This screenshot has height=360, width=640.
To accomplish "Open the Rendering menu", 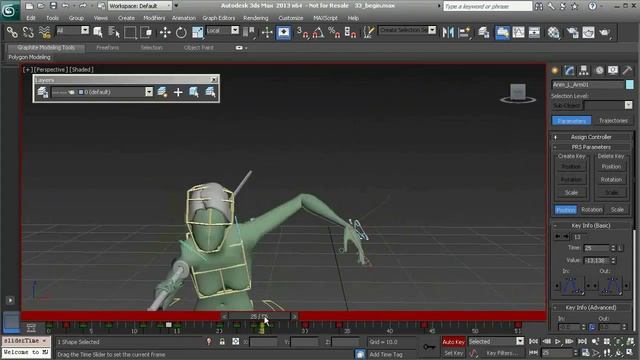I will [x=256, y=18].
